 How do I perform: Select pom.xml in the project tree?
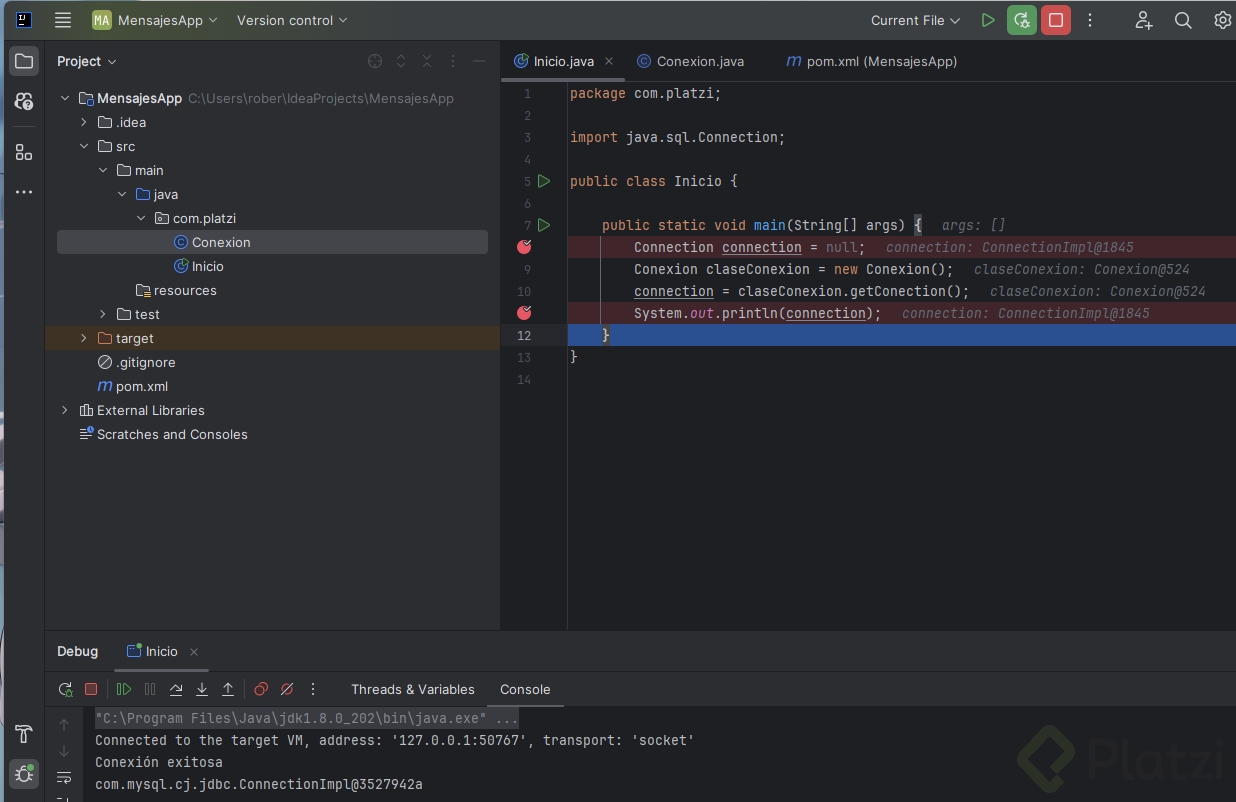(141, 386)
